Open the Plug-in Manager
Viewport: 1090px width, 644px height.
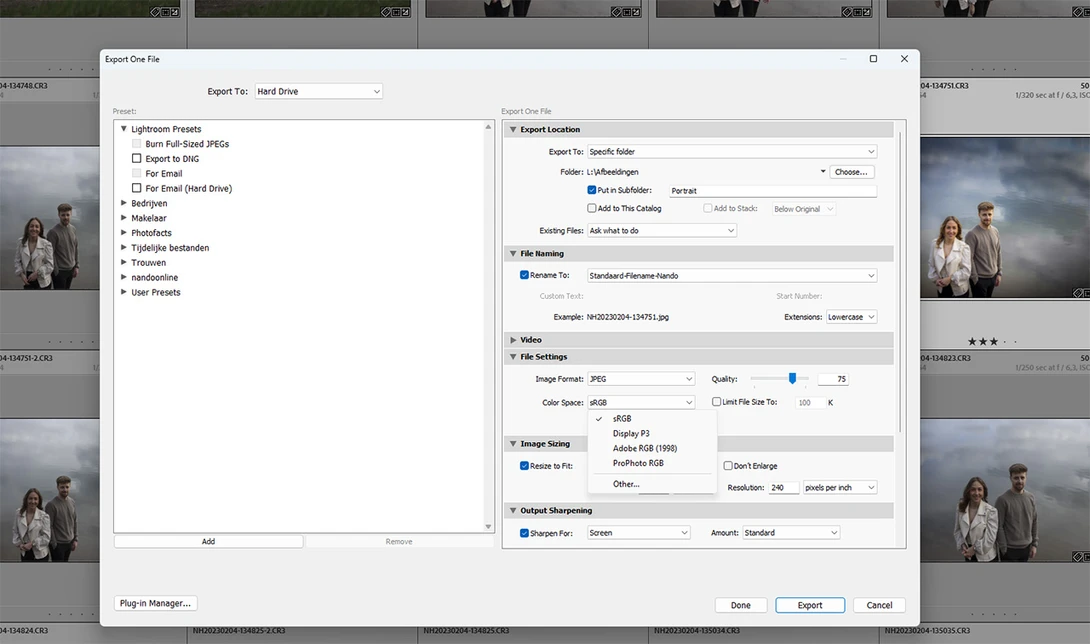(155, 603)
